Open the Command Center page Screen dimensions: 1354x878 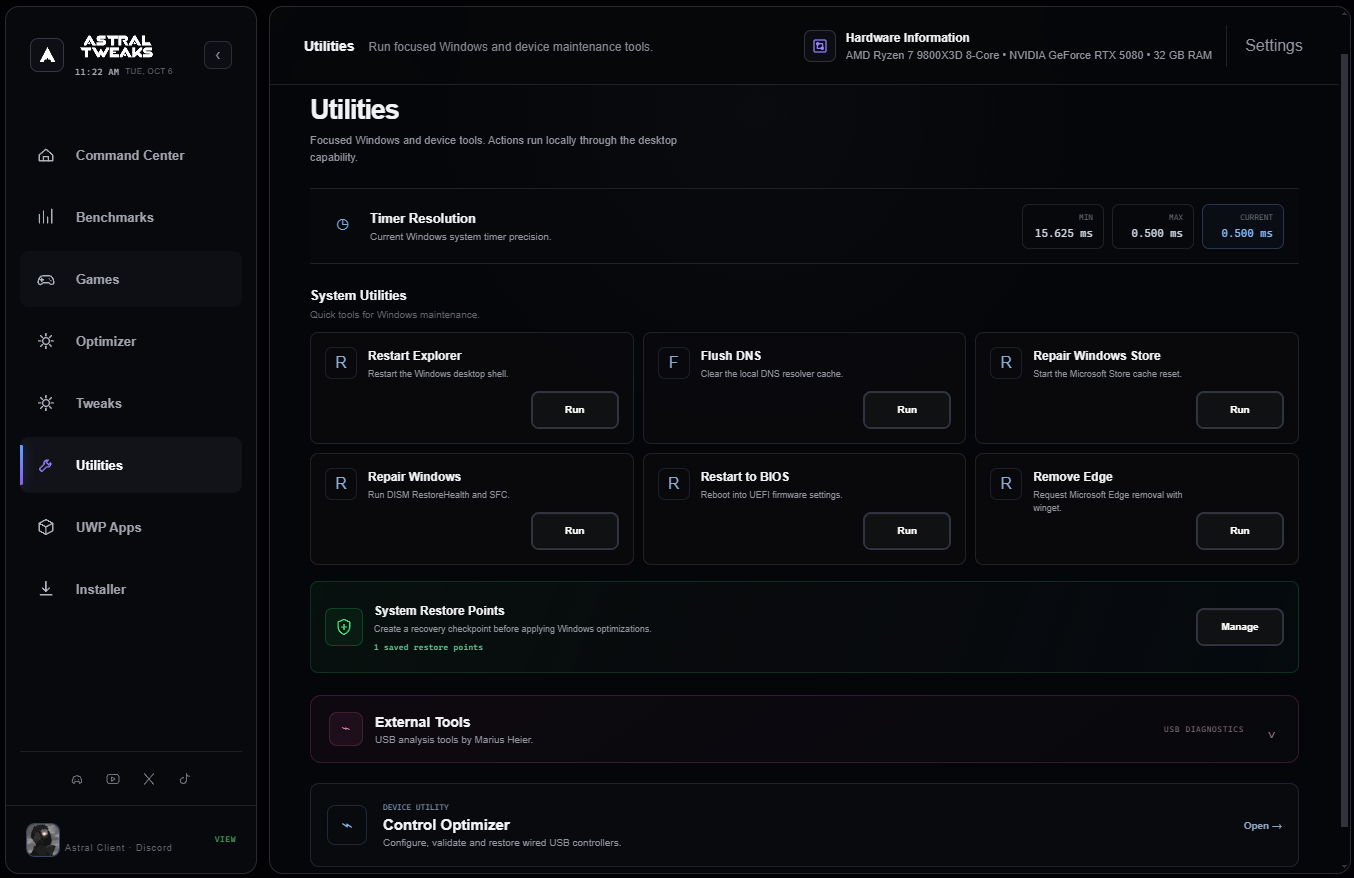pyautogui.click(x=131, y=155)
